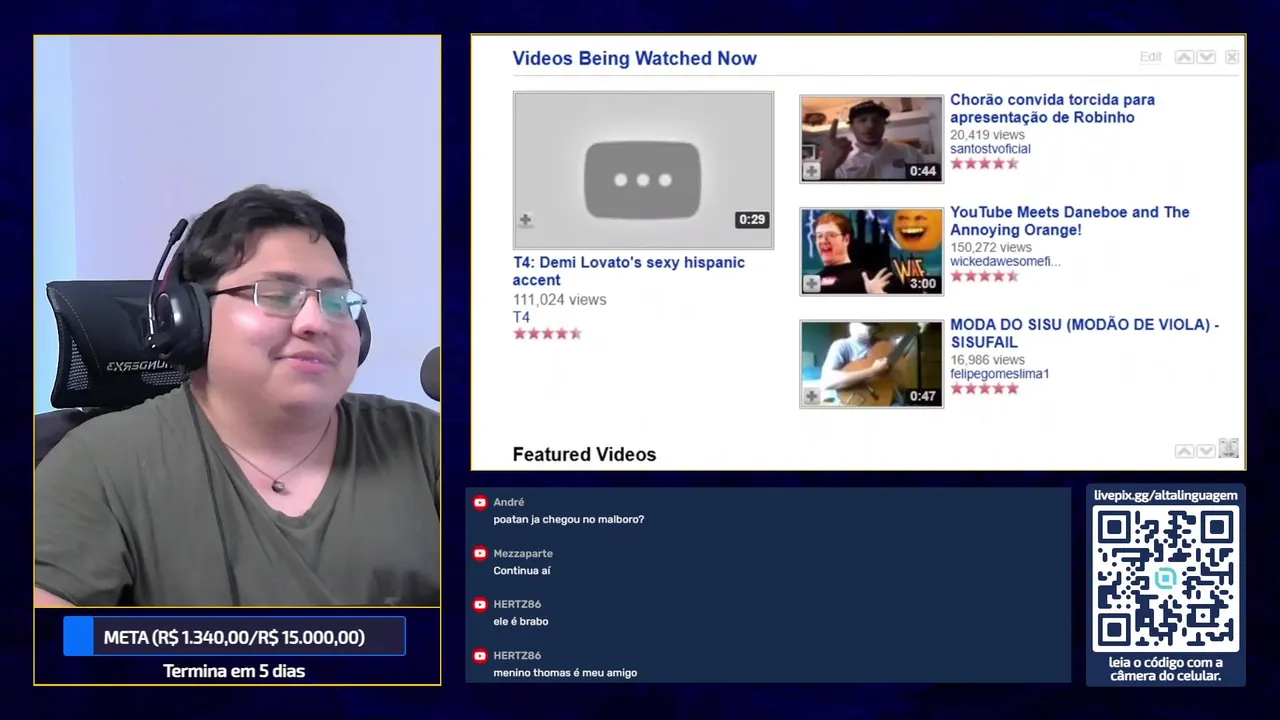Click YouTube icon beside Mezzaparte's chat message
Image resolution: width=1280 pixels, height=720 pixels.
click(x=480, y=554)
